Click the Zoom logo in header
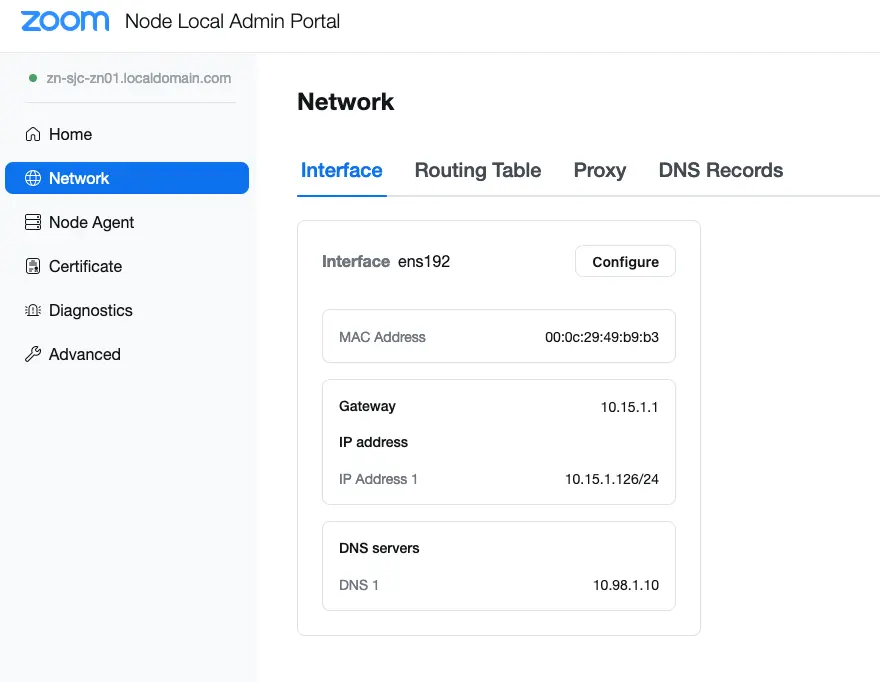The image size is (880, 682). coord(65,21)
